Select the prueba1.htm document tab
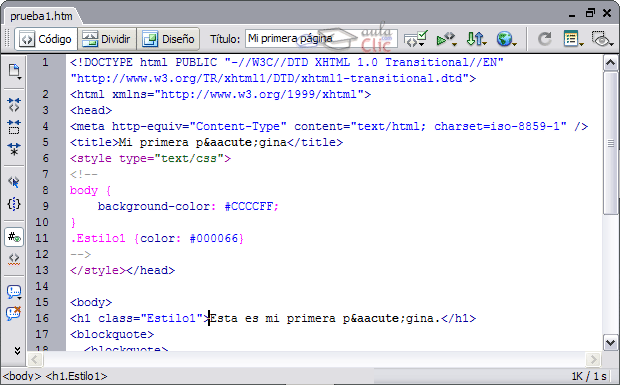620x385 pixels. (42, 16)
